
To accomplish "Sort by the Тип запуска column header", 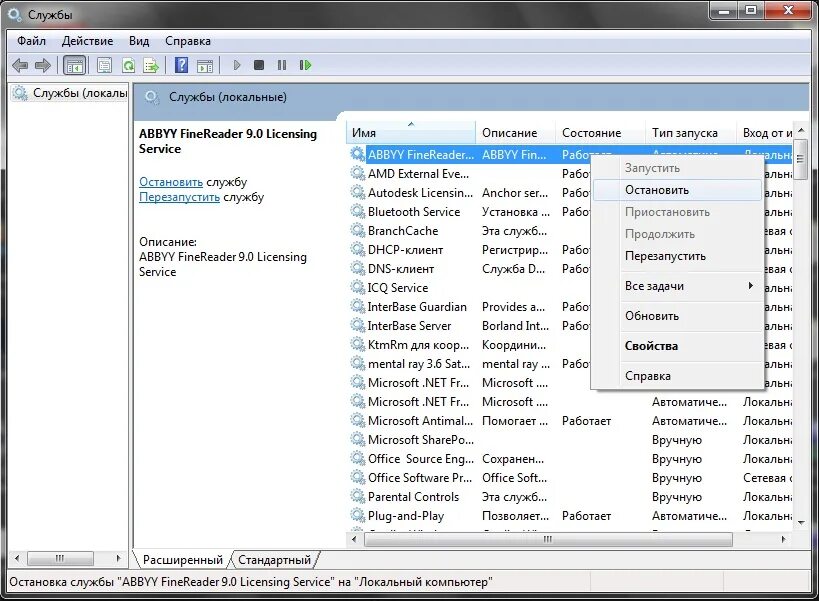I will coord(691,133).
